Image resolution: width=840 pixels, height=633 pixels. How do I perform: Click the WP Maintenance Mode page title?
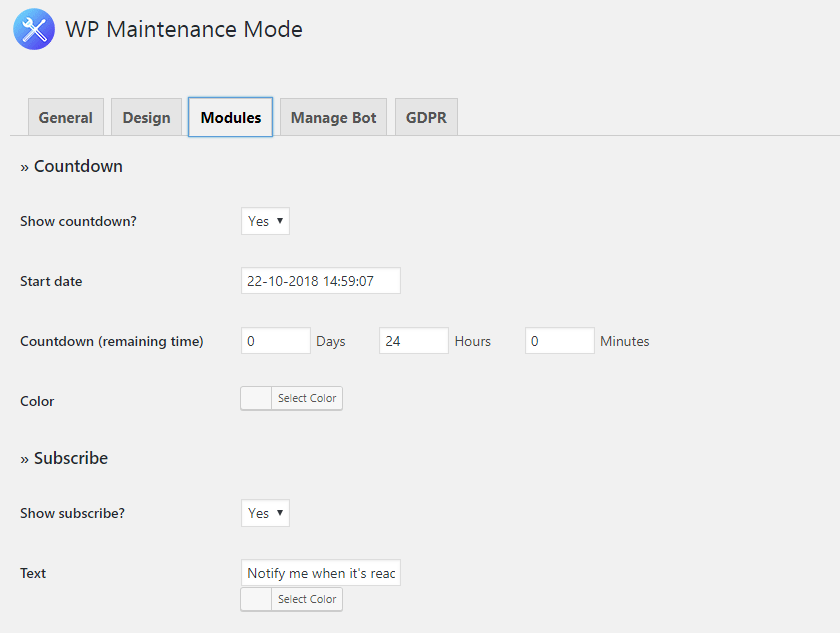[184, 30]
